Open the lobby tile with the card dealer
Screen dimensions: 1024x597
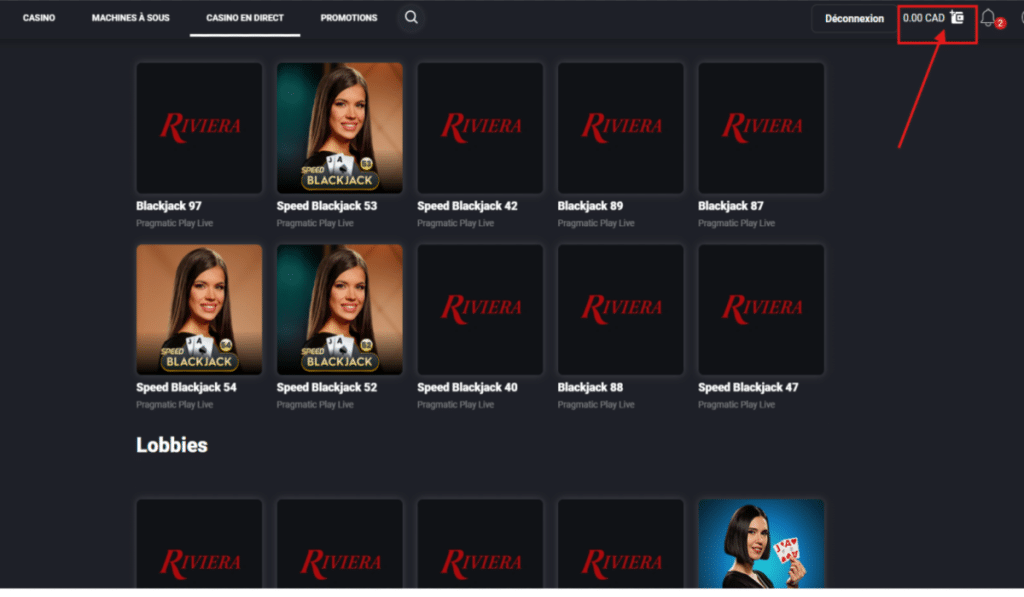761,543
